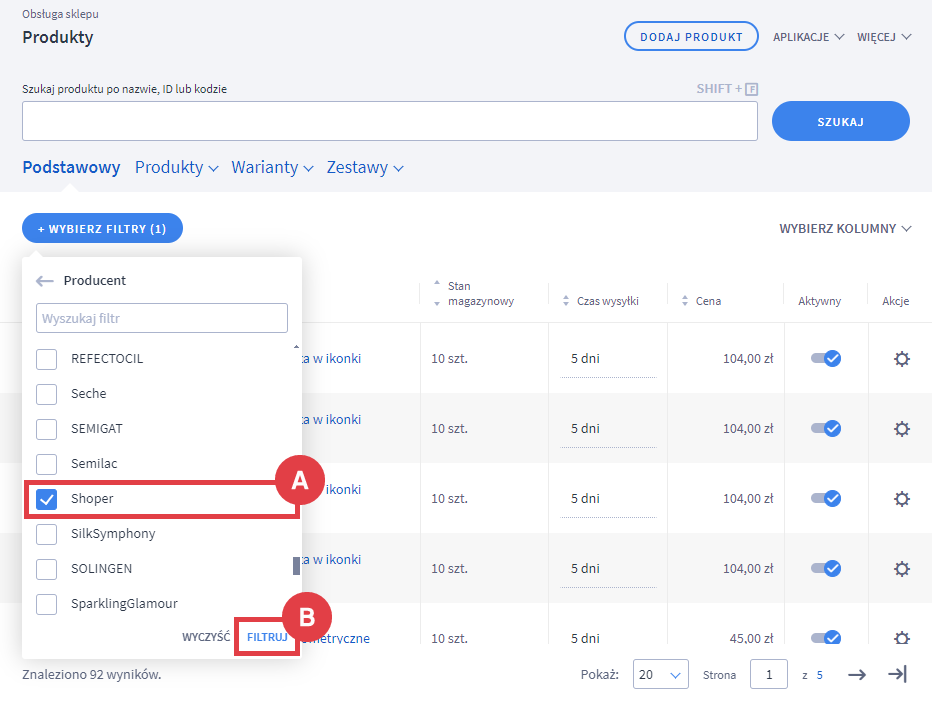The image size is (932, 703).
Task: Open gear actions menu in third product row
Action: pos(901,499)
